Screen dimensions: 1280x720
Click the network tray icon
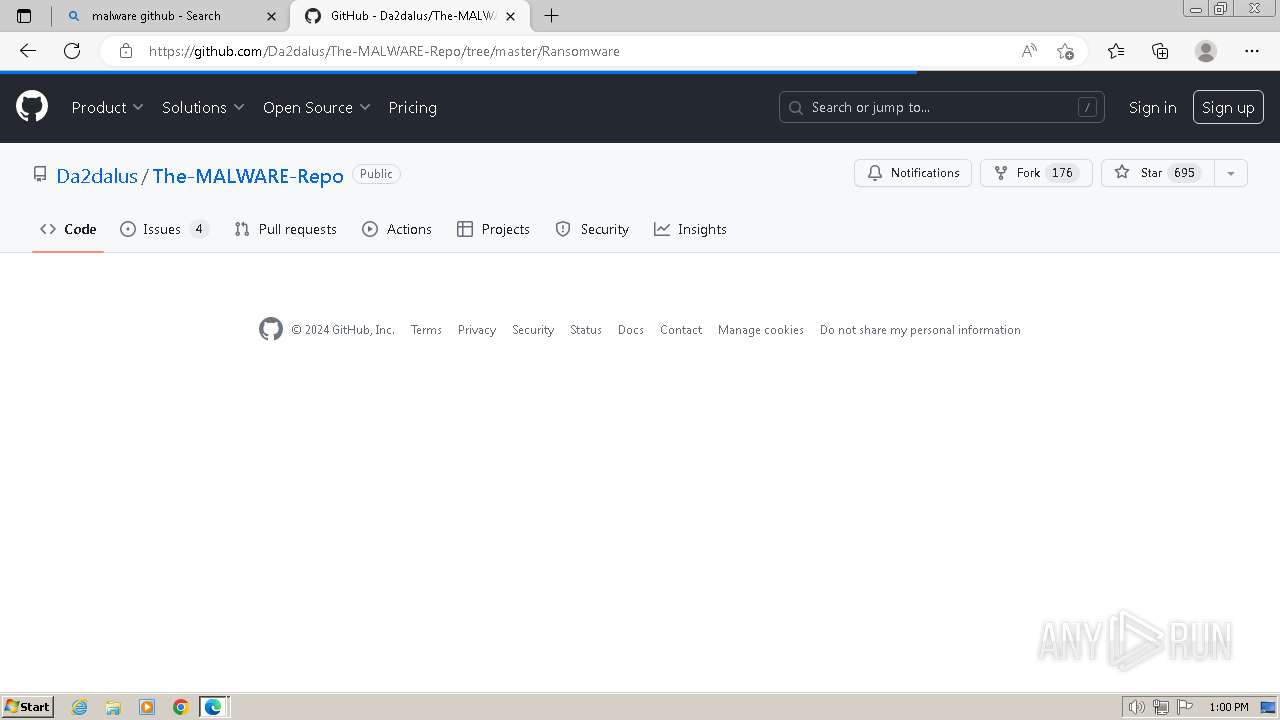1161,707
